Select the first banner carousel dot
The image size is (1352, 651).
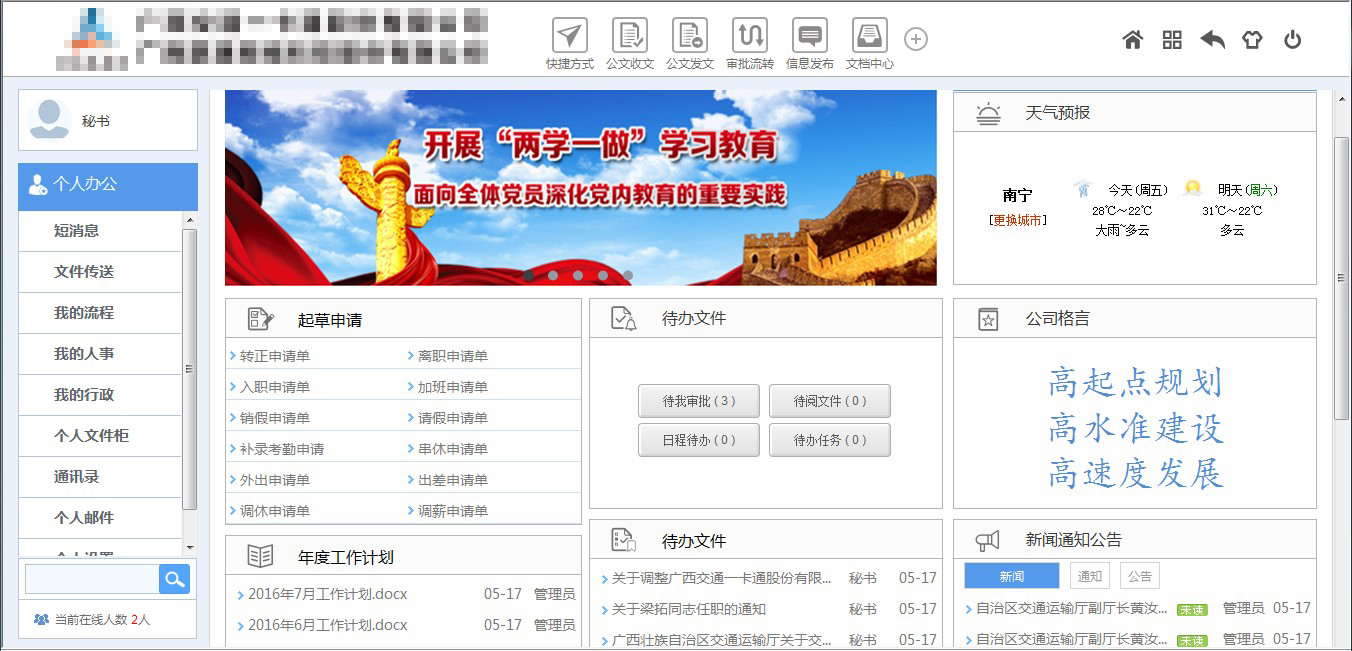point(529,275)
